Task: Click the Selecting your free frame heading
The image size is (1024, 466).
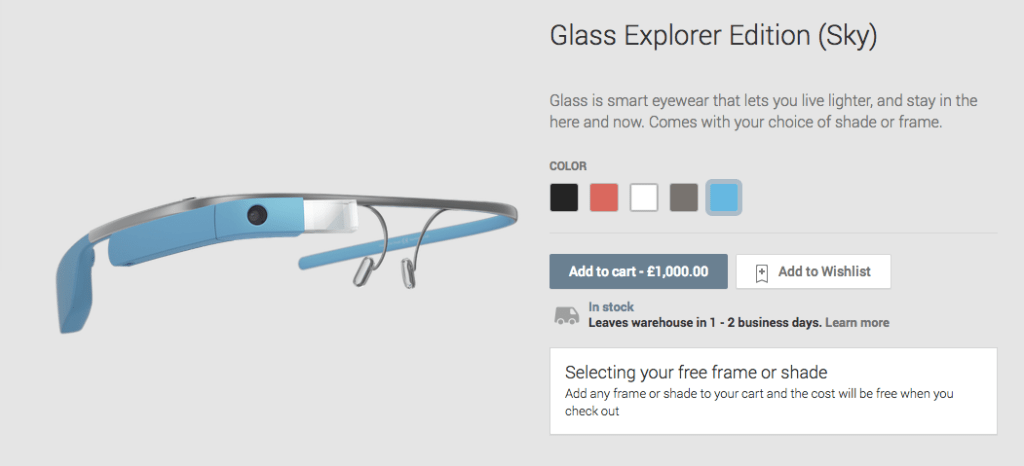Action: point(696,373)
